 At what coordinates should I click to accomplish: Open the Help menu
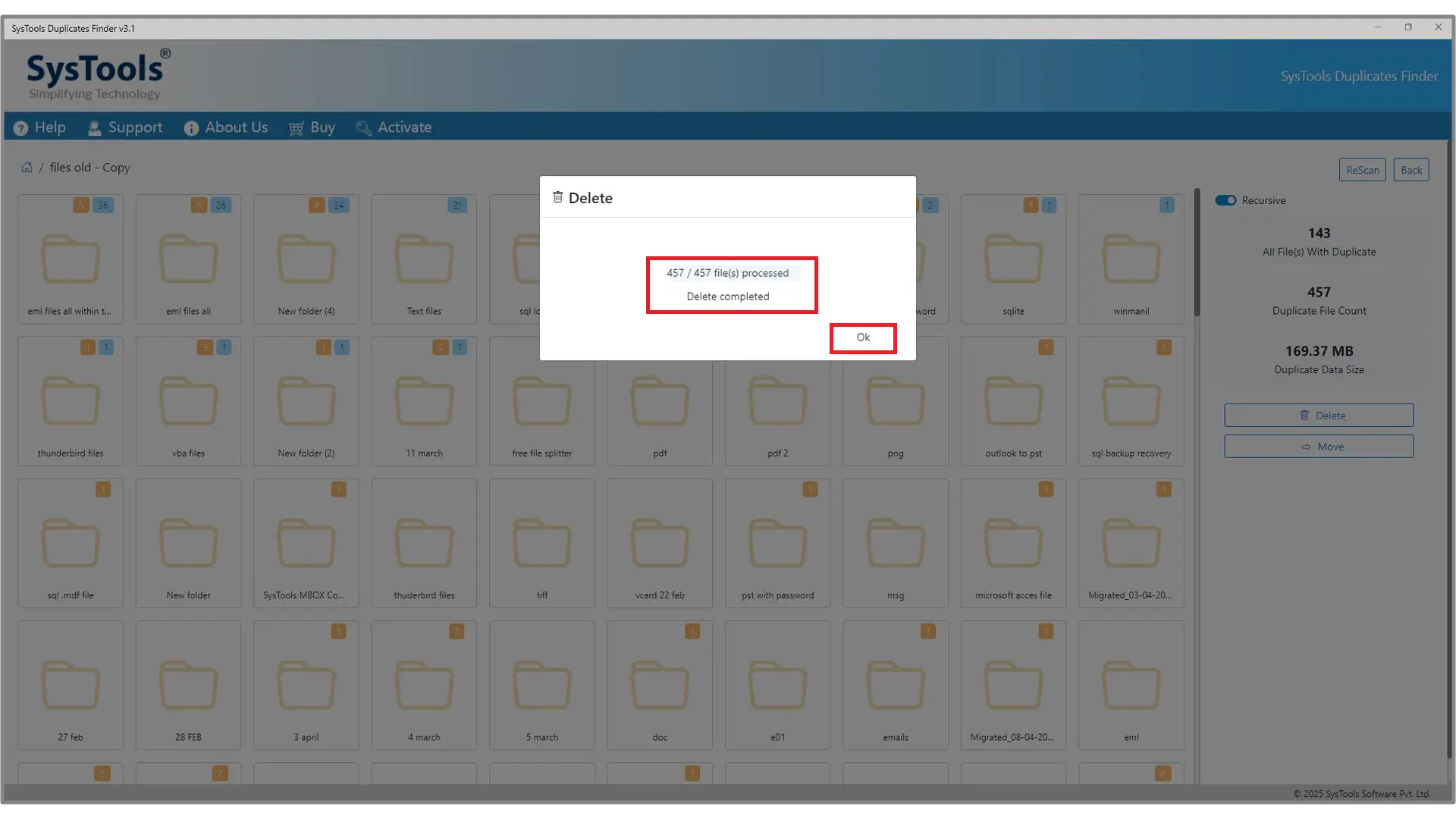coord(40,127)
